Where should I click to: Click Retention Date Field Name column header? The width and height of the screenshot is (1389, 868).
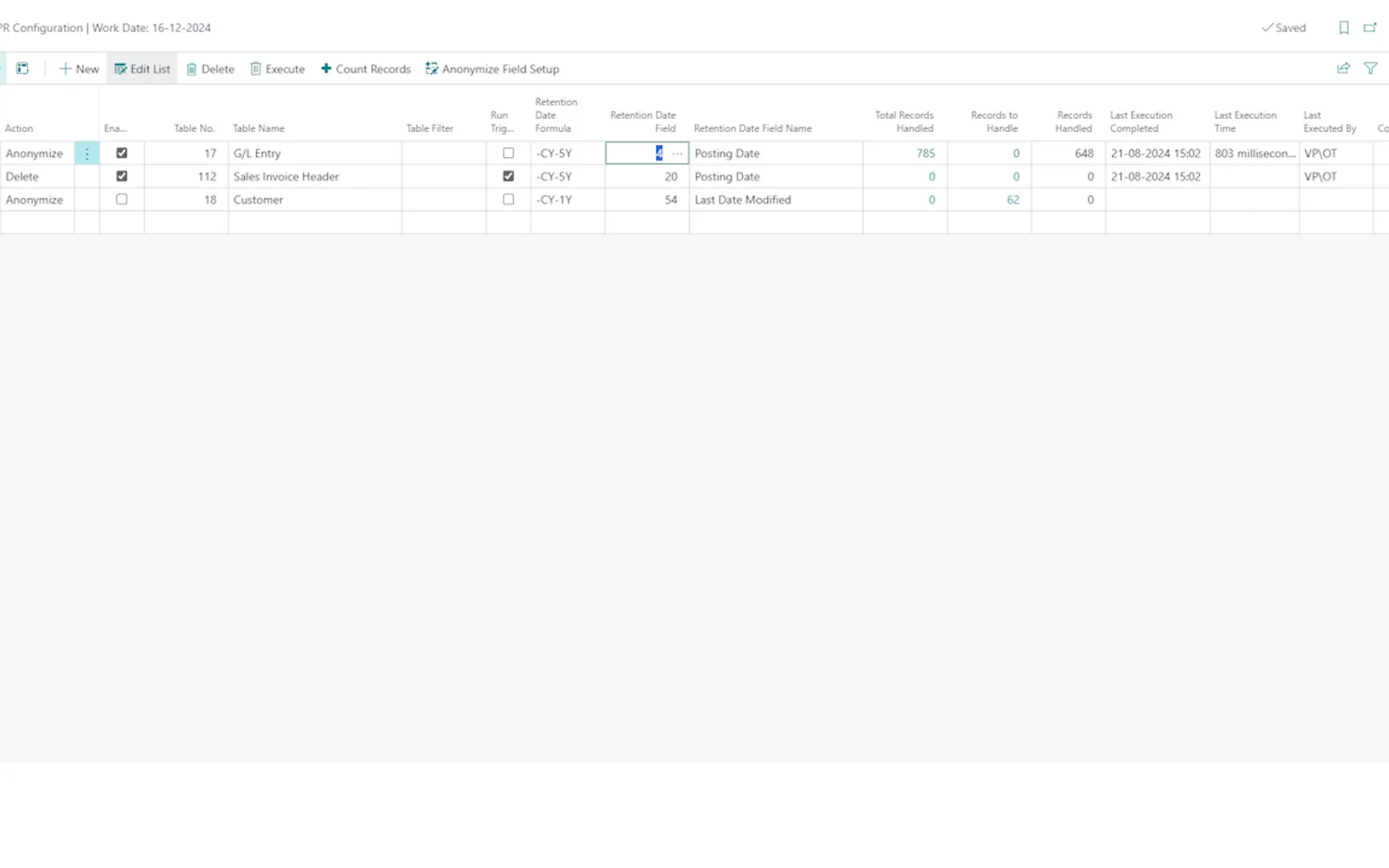[753, 128]
